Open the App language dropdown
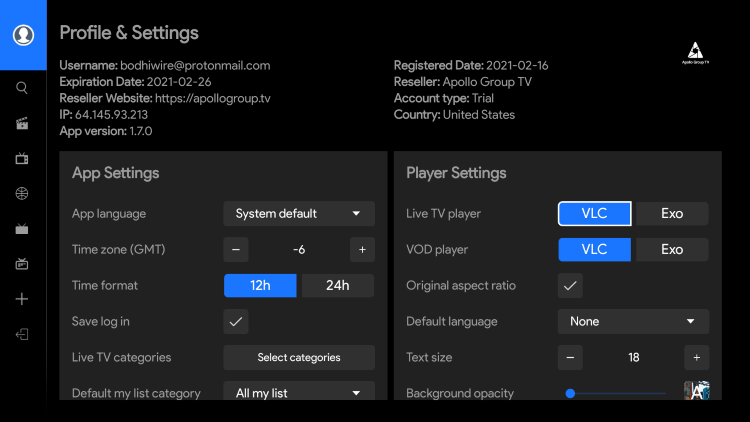The image size is (750, 422). [299, 213]
